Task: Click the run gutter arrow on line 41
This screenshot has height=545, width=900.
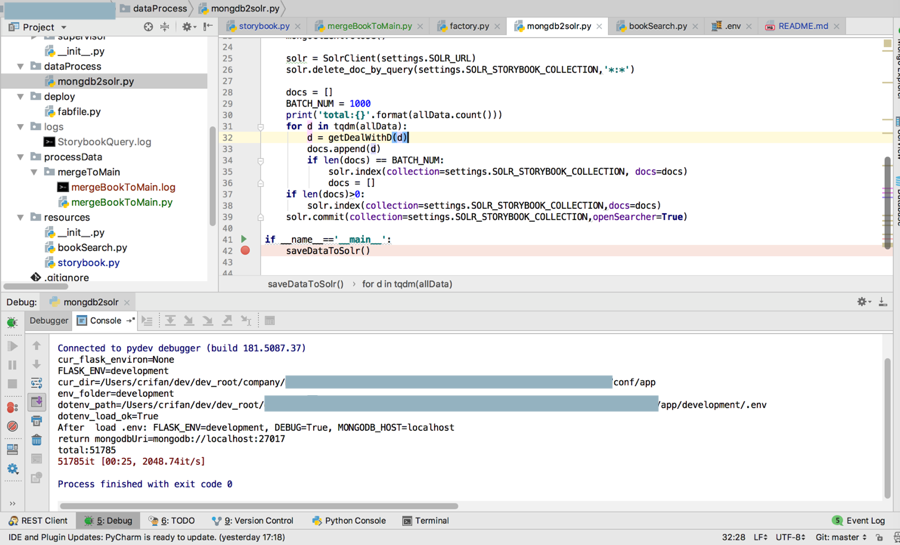Action: (x=244, y=240)
